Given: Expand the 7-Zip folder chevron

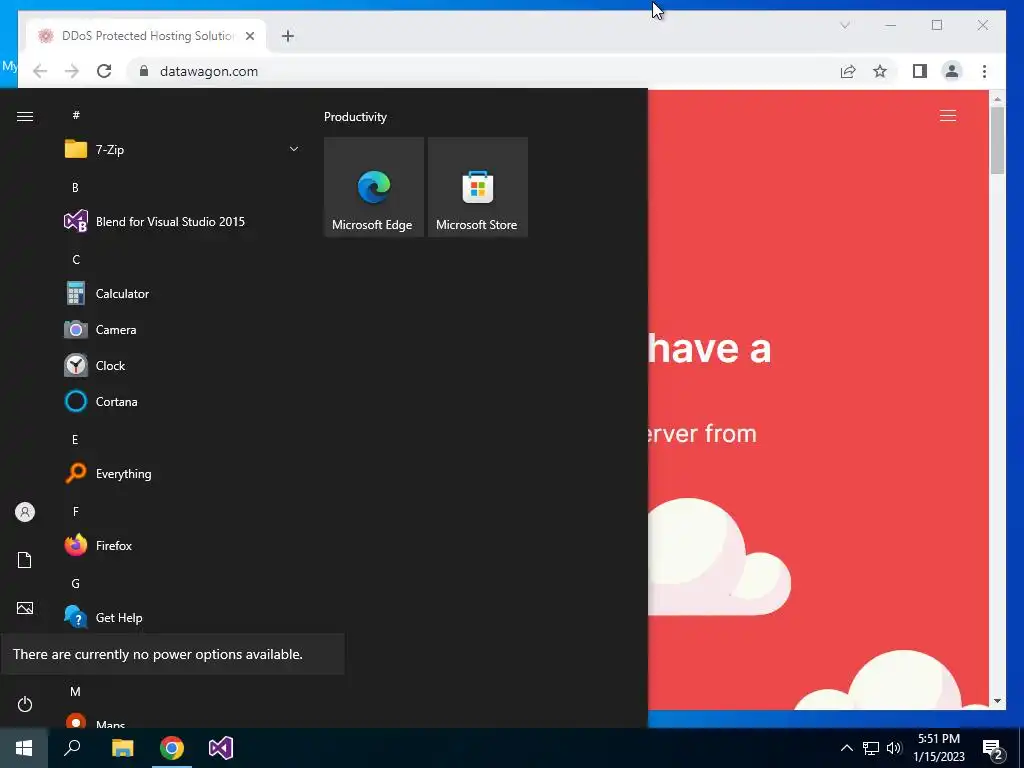Looking at the screenshot, I should pos(294,150).
